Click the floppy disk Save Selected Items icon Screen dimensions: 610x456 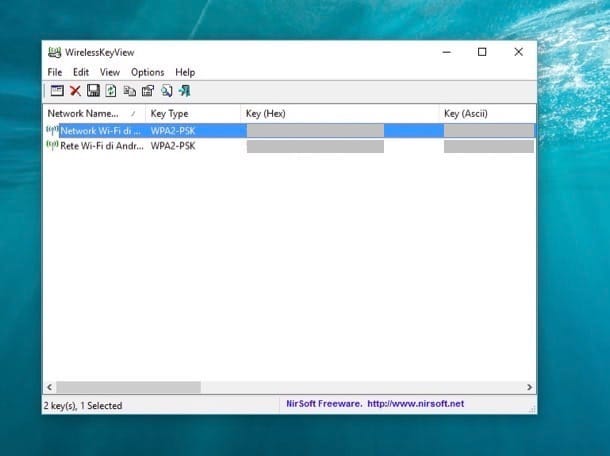click(x=93, y=91)
